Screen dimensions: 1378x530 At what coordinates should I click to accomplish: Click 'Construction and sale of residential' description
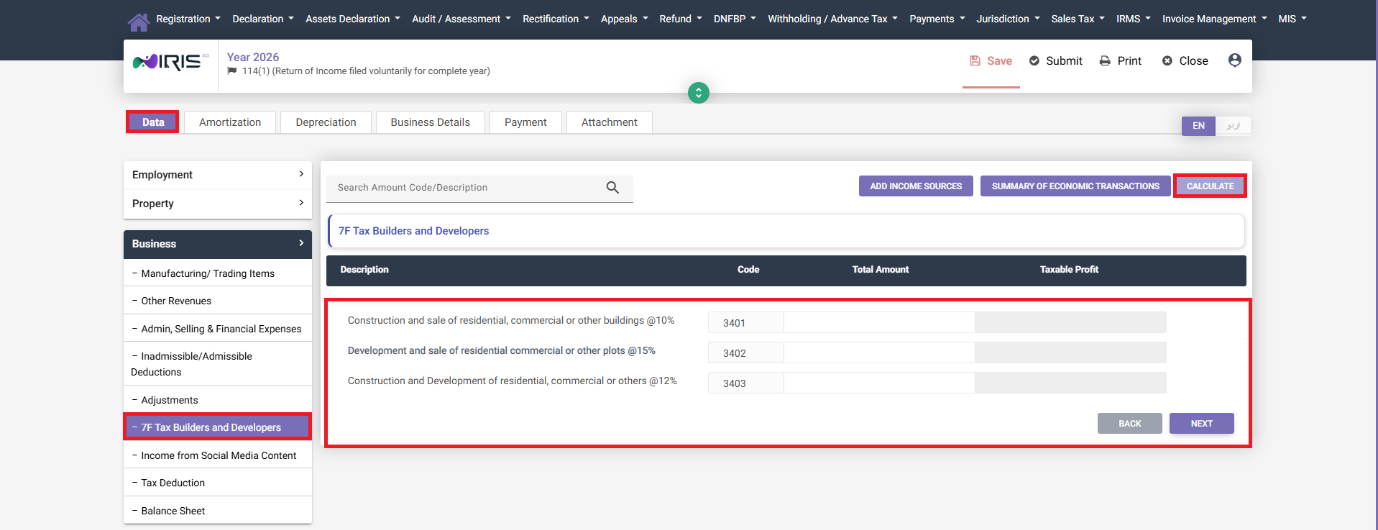[x=511, y=321]
